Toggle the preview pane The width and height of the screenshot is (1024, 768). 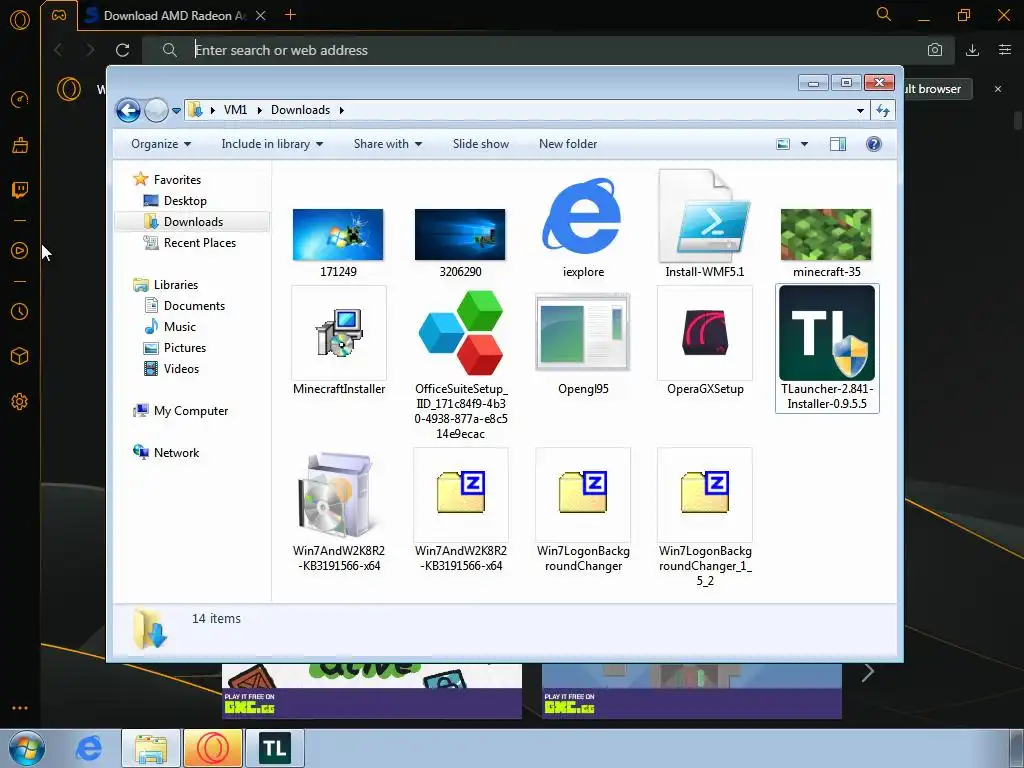(x=838, y=144)
